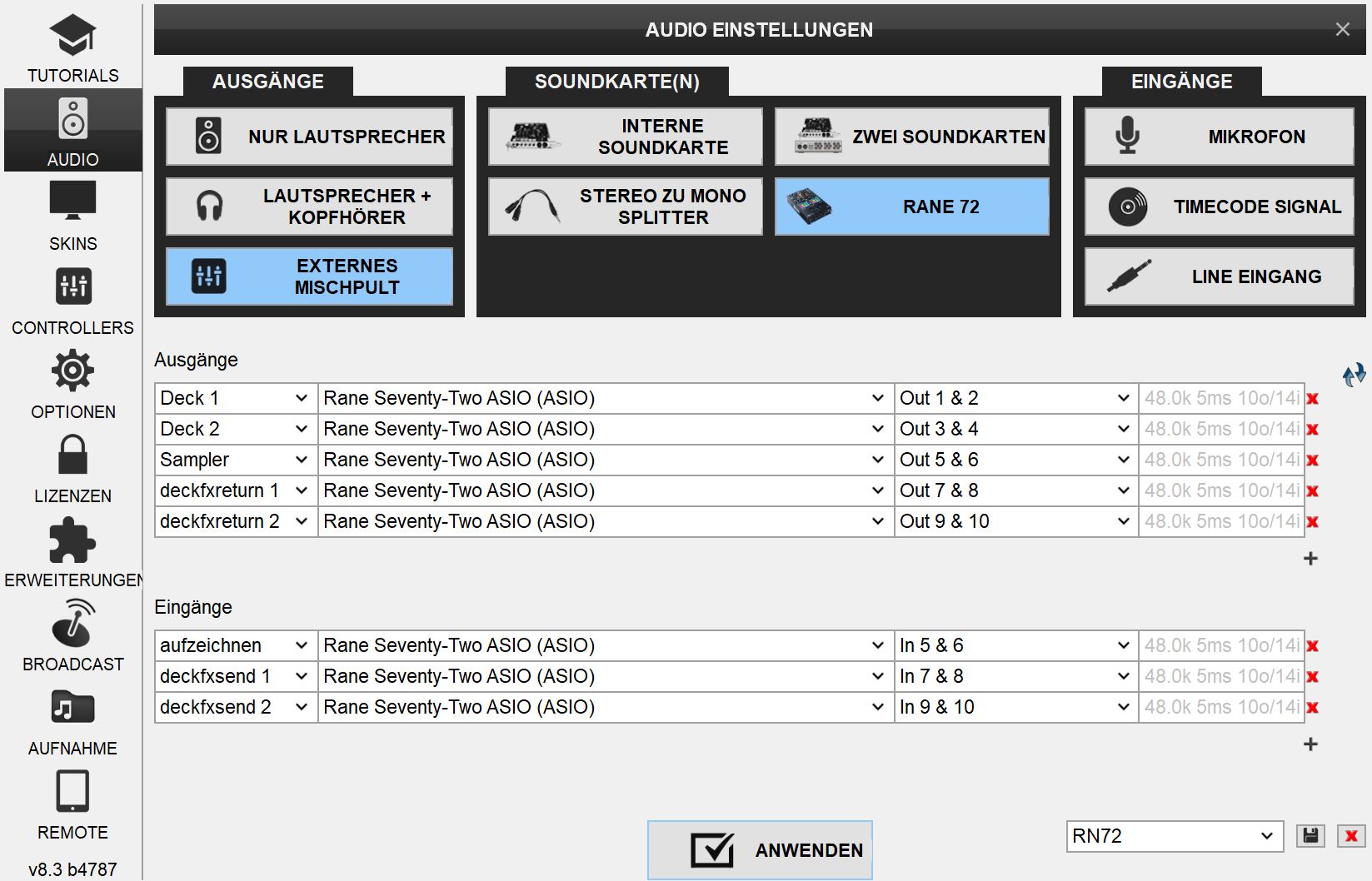Open sound card dropdown for deckfxsend 1 row
The height and width of the screenshot is (881, 1372).
(x=606, y=676)
